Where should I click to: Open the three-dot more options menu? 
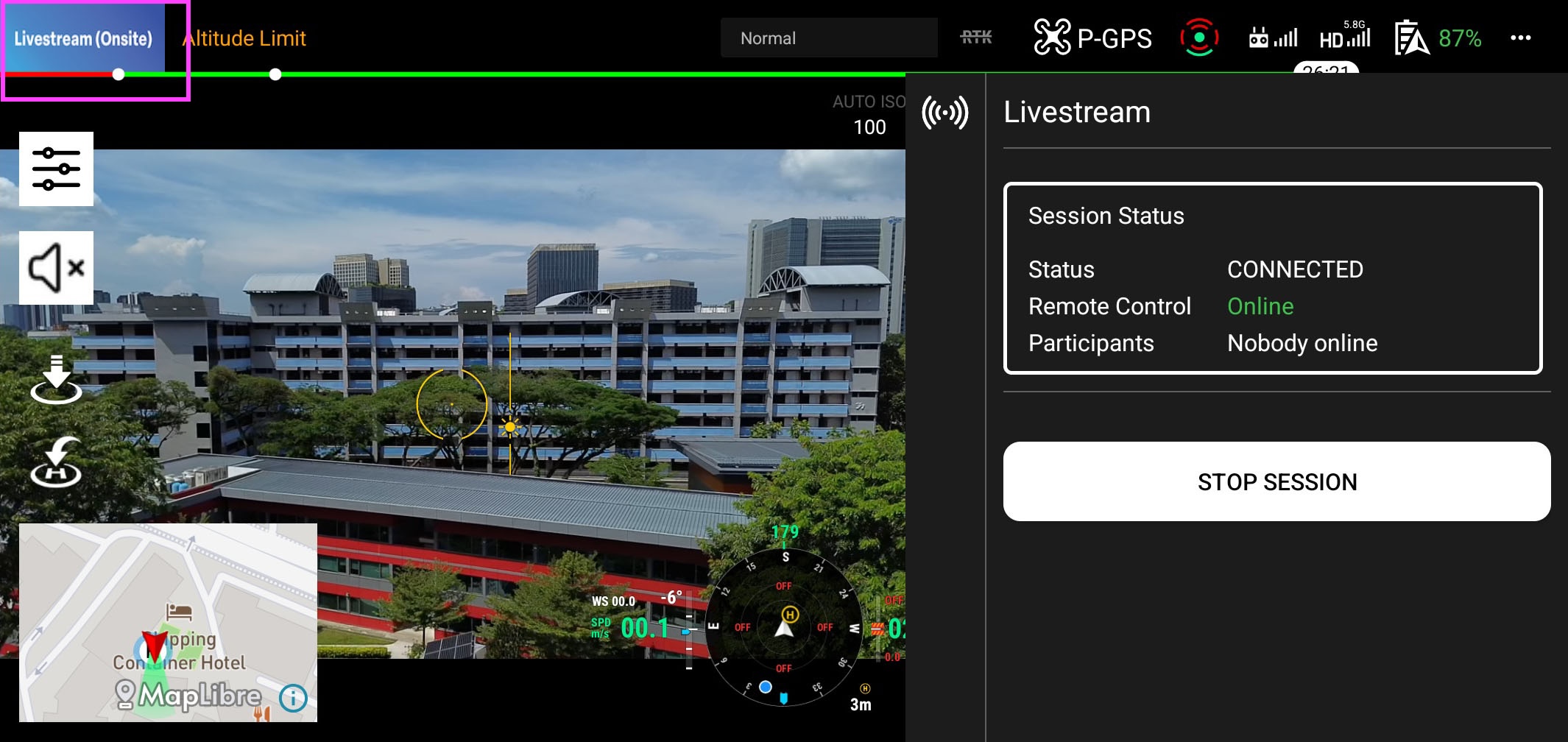point(1520,38)
